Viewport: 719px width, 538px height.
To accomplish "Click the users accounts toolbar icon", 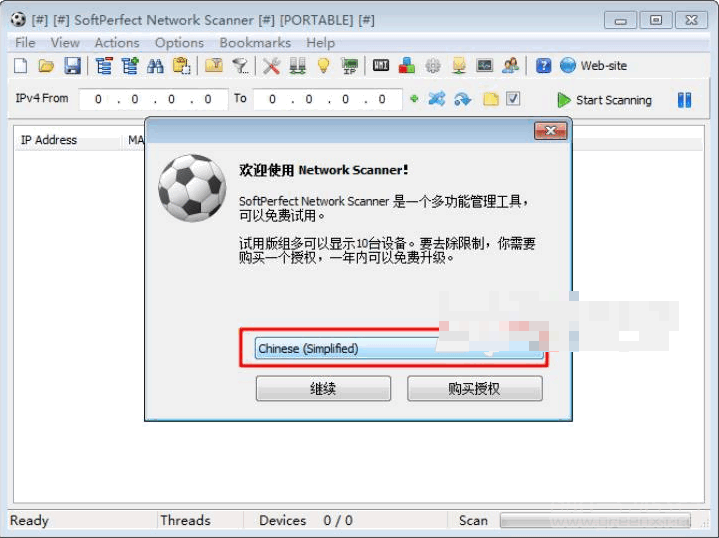I will coord(510,66).
